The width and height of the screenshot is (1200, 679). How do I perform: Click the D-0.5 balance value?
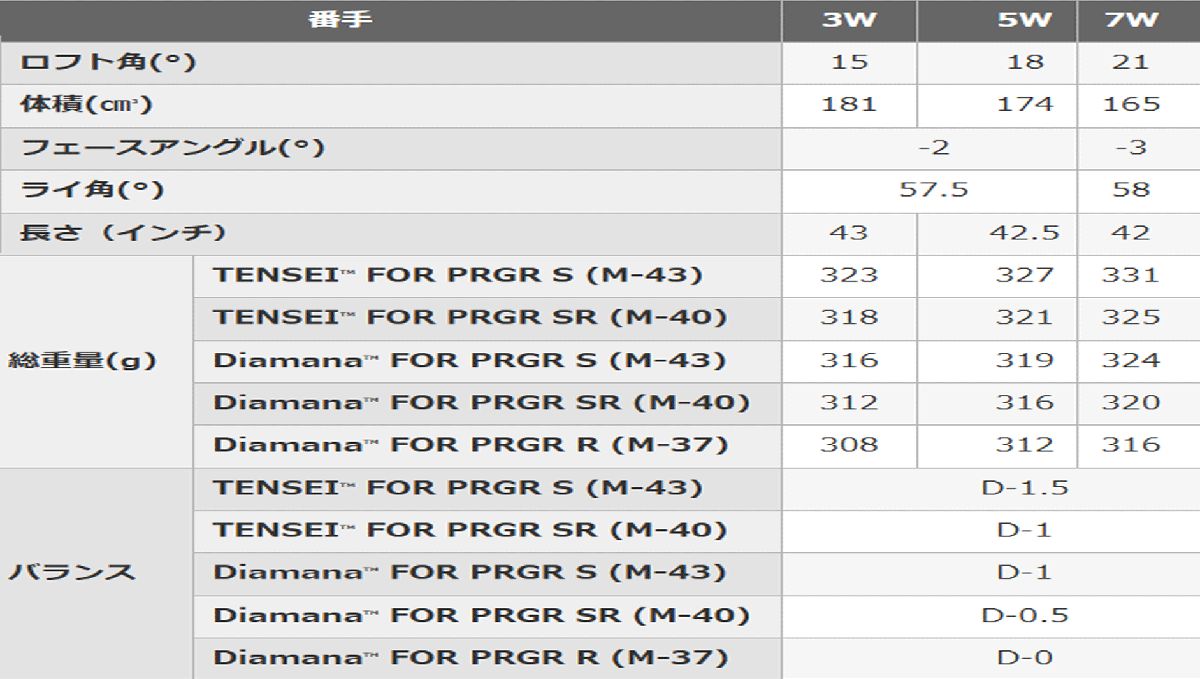pyautogui.click(x=1024, y=615)
